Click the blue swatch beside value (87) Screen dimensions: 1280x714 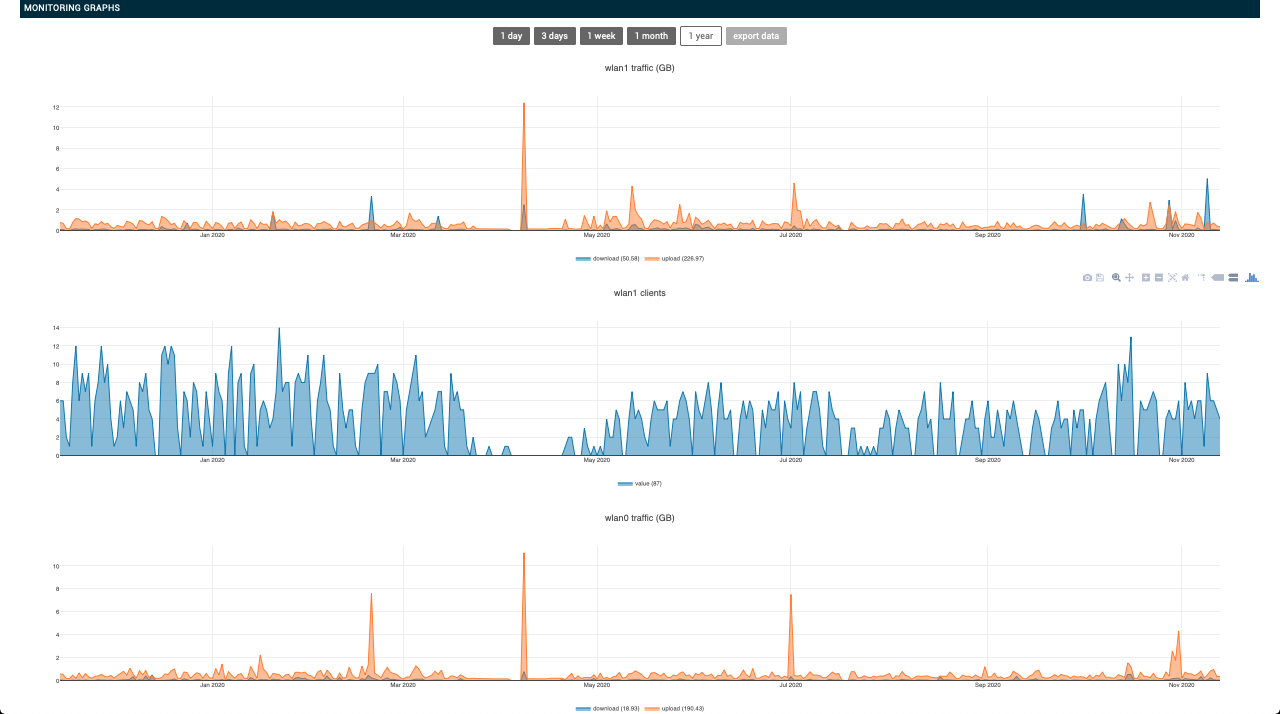(x=625, y=483)
